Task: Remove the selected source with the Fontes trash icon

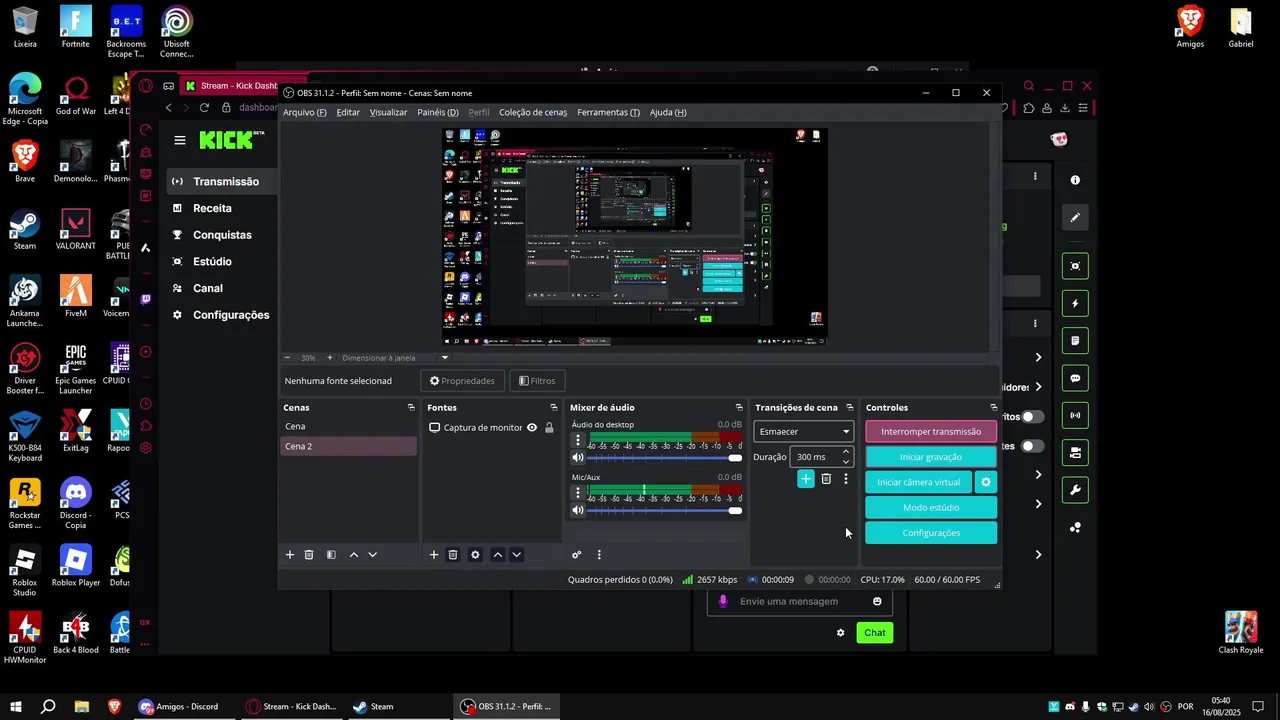Action: 452,555
